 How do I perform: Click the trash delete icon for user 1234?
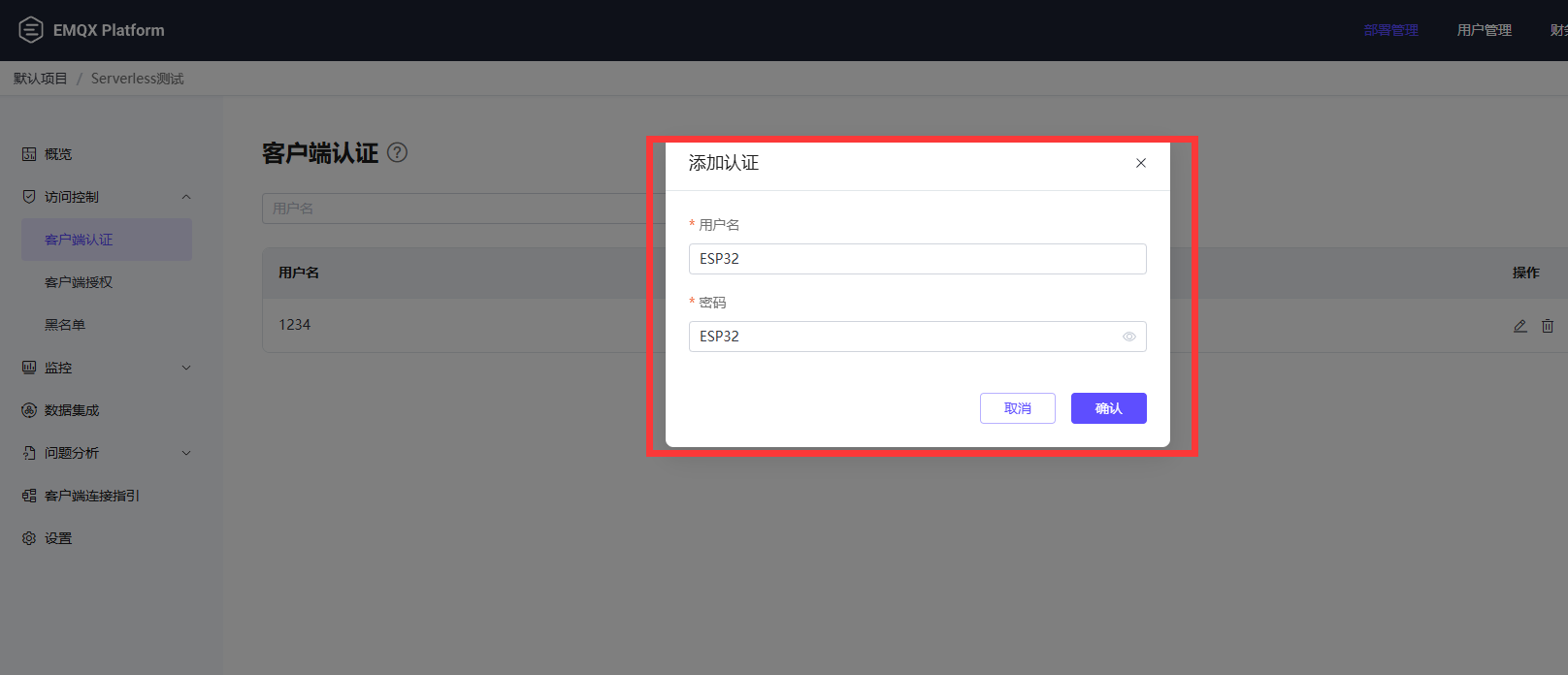[x=1548, y=326]
